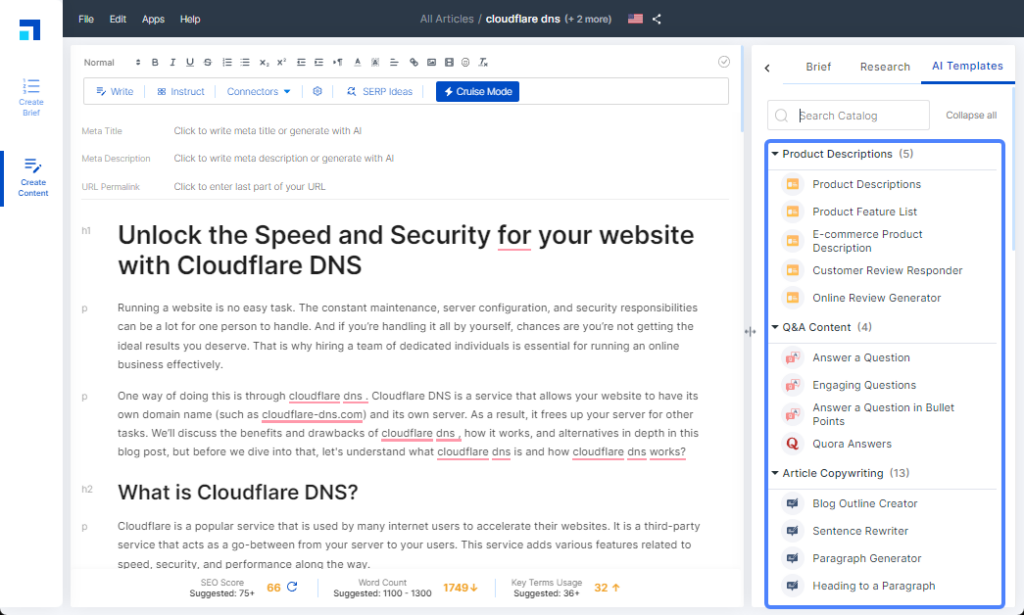Toggle bold formatting

(x=155, y=63)
